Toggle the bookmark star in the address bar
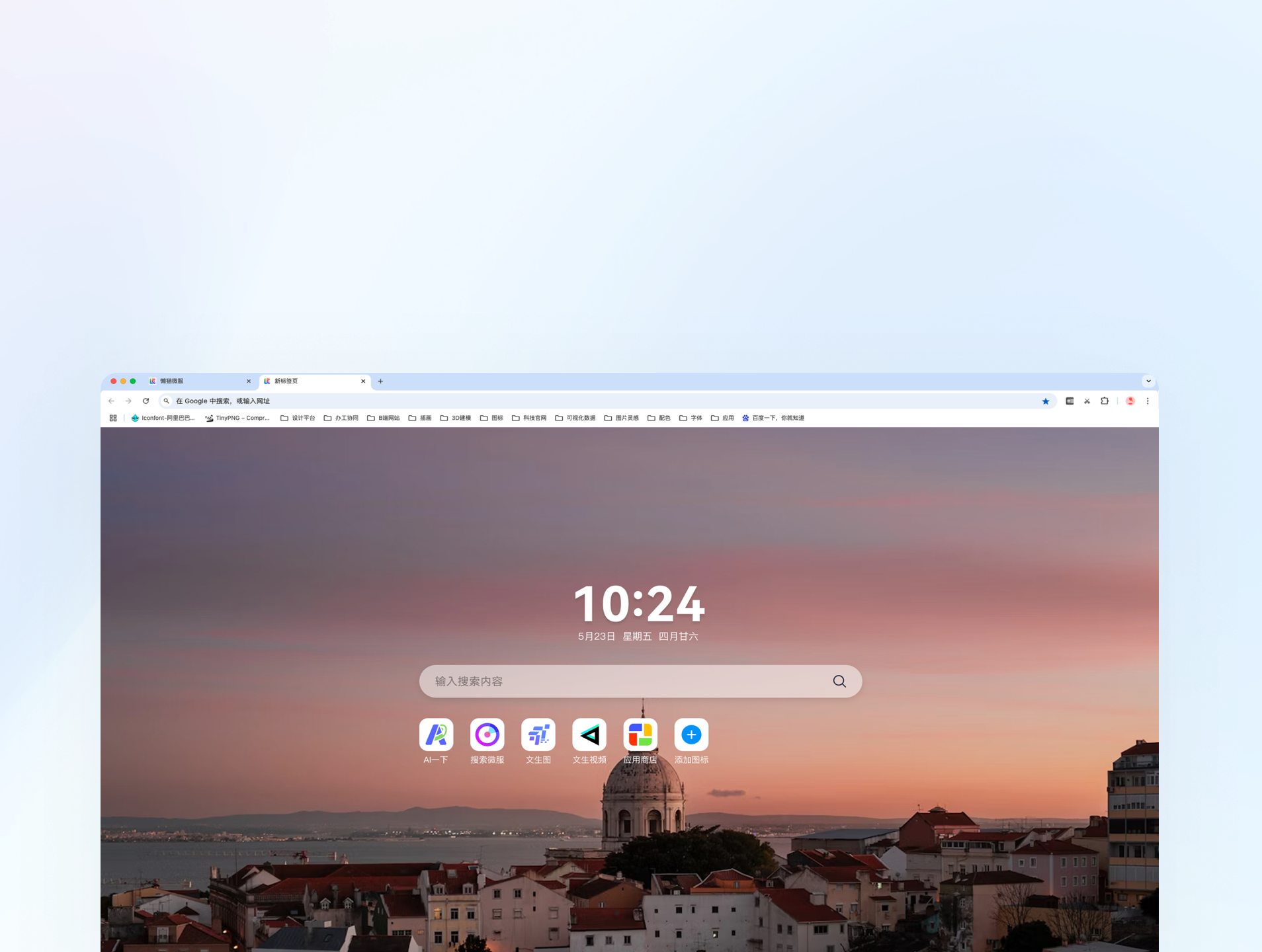 (x=1045, y=401)
